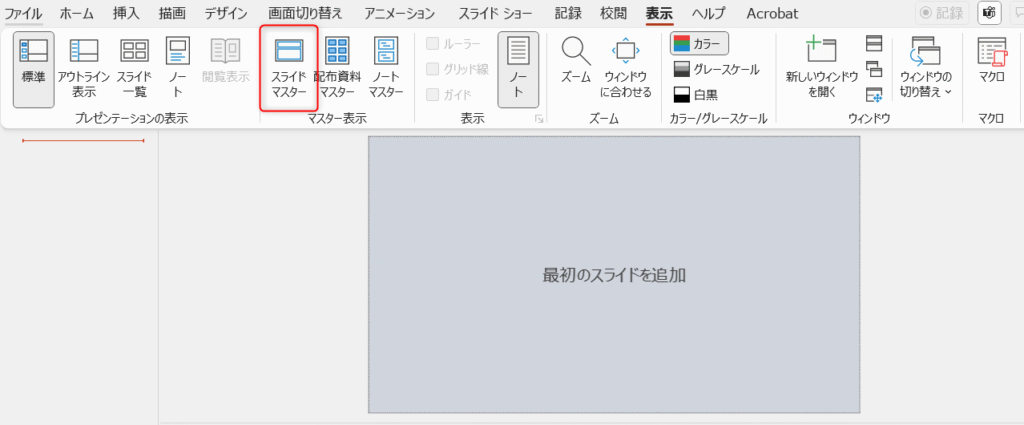Toggle the ノート pane button in 表示 group
The width and height of the screenshot is (1024, 425).
tap(518, 69)
